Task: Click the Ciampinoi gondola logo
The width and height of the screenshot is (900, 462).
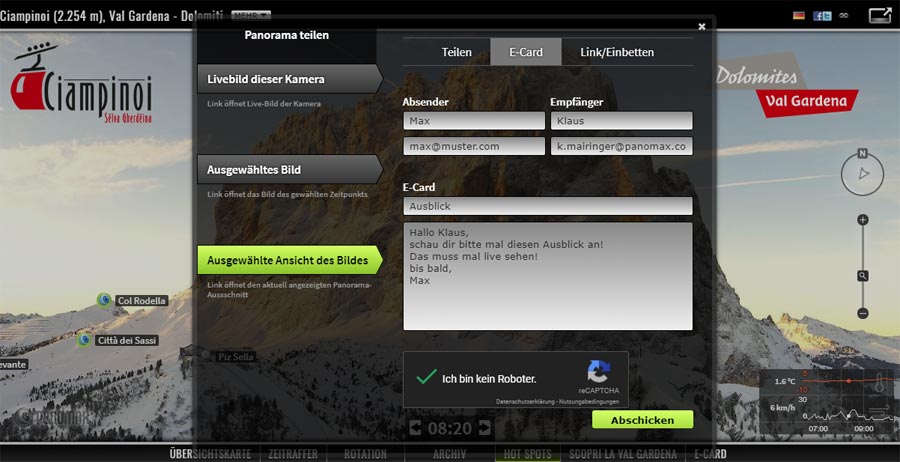Action: (82, 84)
